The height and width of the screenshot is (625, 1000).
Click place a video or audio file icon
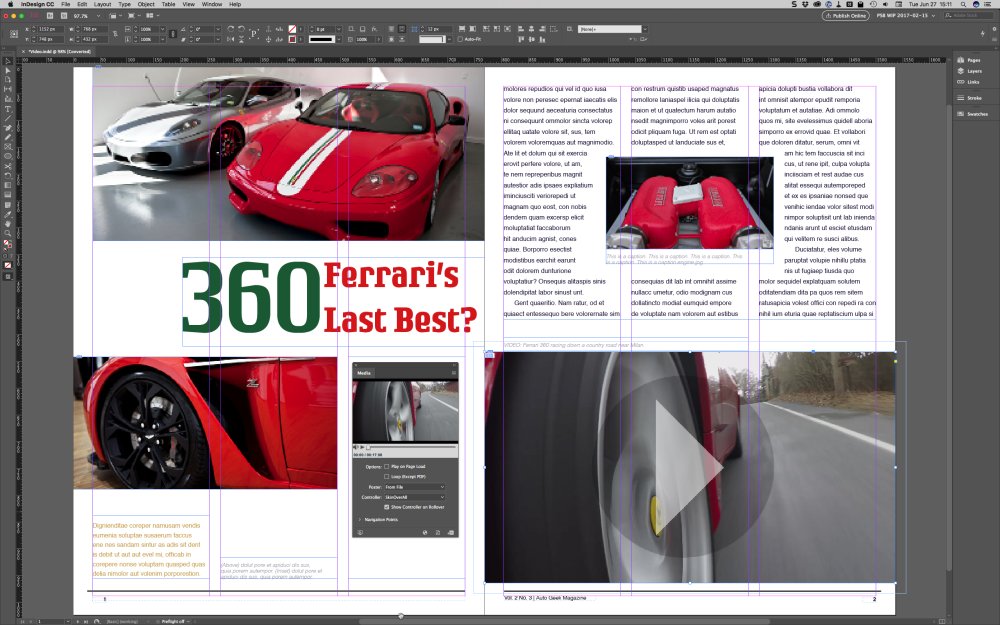pyautogui.click(x=450, y=533)
